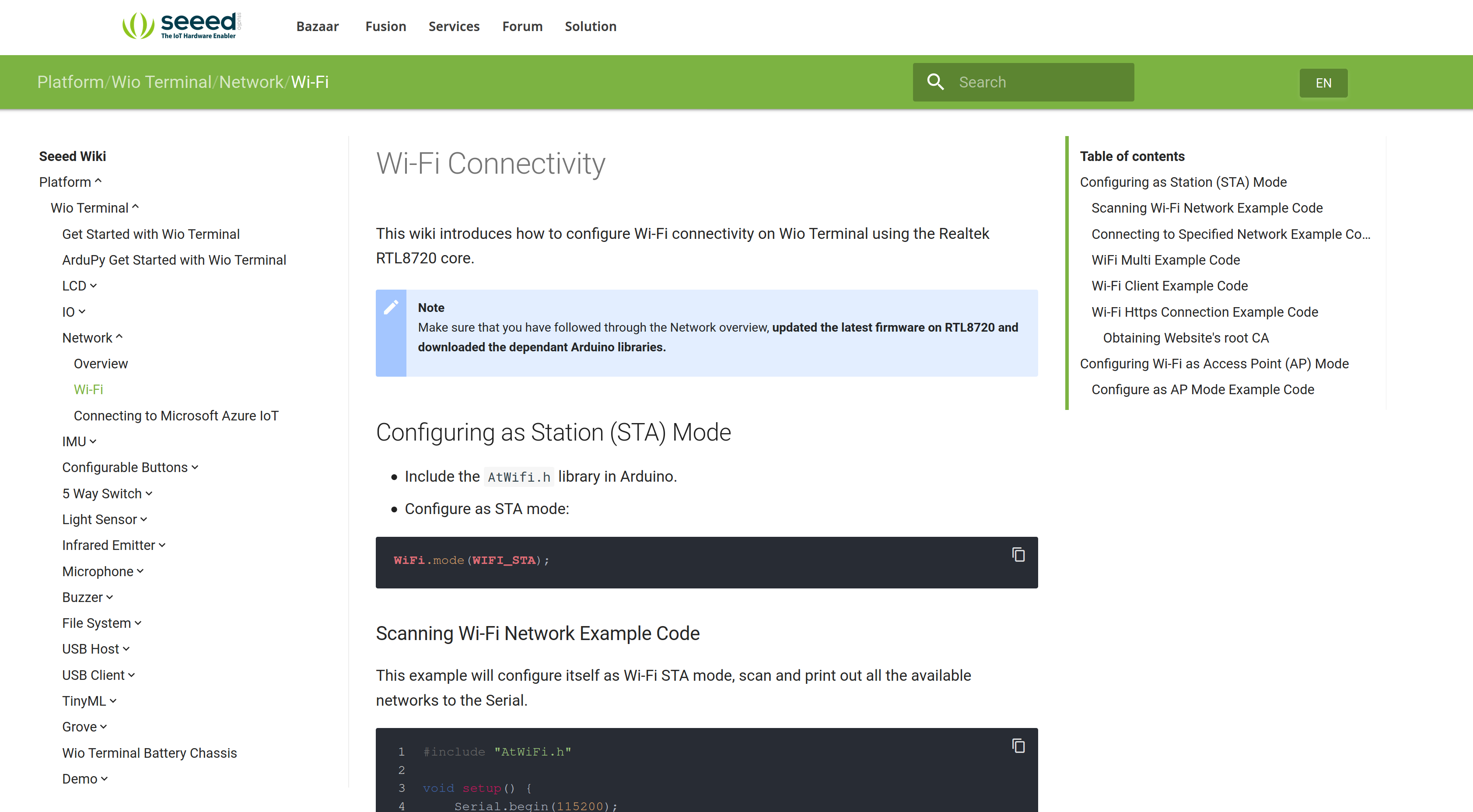Click the copy code icon on WiFi.mode snippet
The image size is (1473, 812).
pos(1019,554)
